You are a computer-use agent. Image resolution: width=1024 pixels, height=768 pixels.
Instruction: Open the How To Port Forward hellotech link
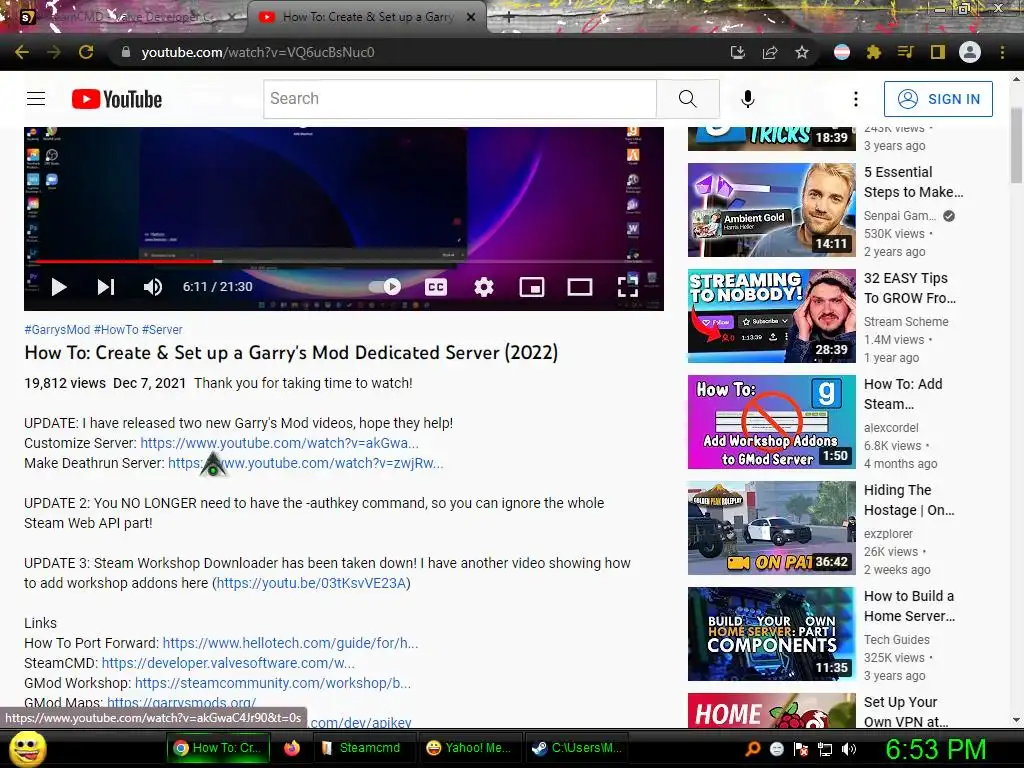coord(291,643)
